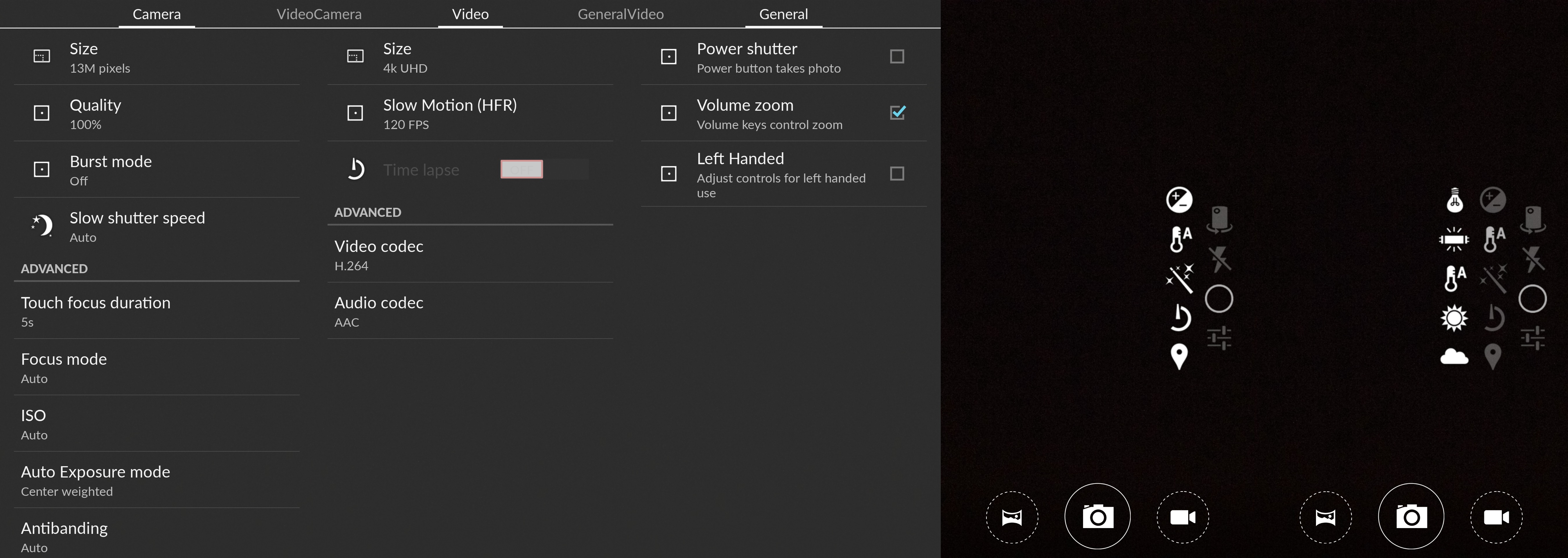1568x558 pixels.
Task: Open video Size 4k UHD setting
Action: 470,57
